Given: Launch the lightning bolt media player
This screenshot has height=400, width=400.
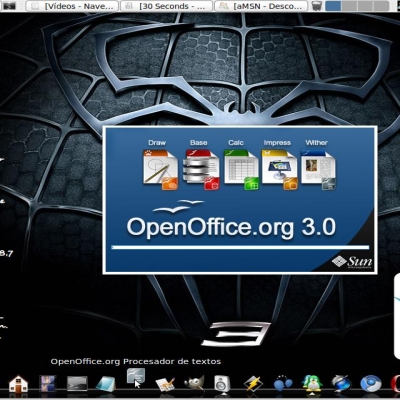Looking at the screenshot, I should coord(253,384).
